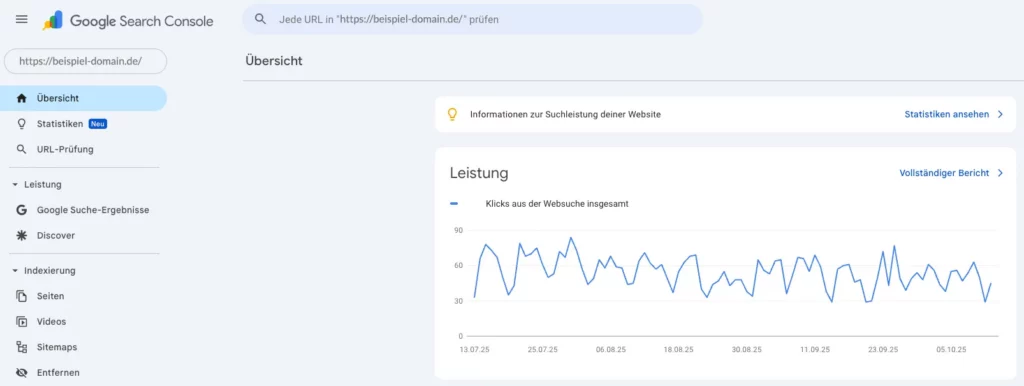The image size is (1024, 386).
Task: Click the Google Search Console logo
Action: (129, 21)
